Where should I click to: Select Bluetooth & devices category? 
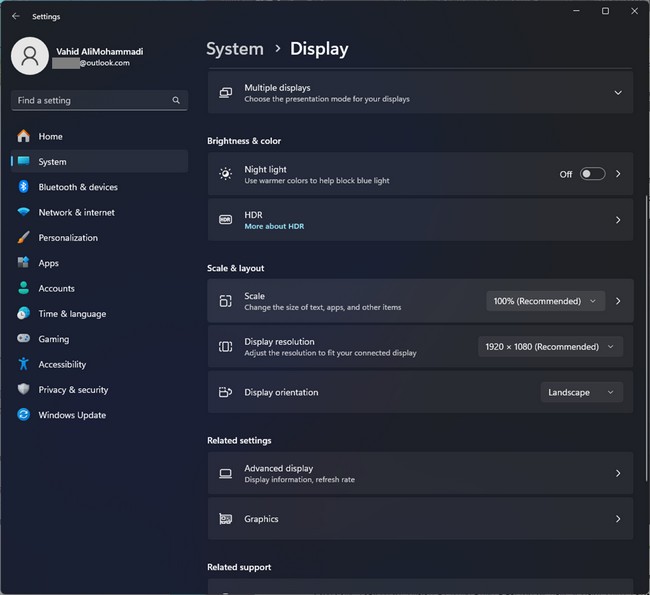coord(99,187)
